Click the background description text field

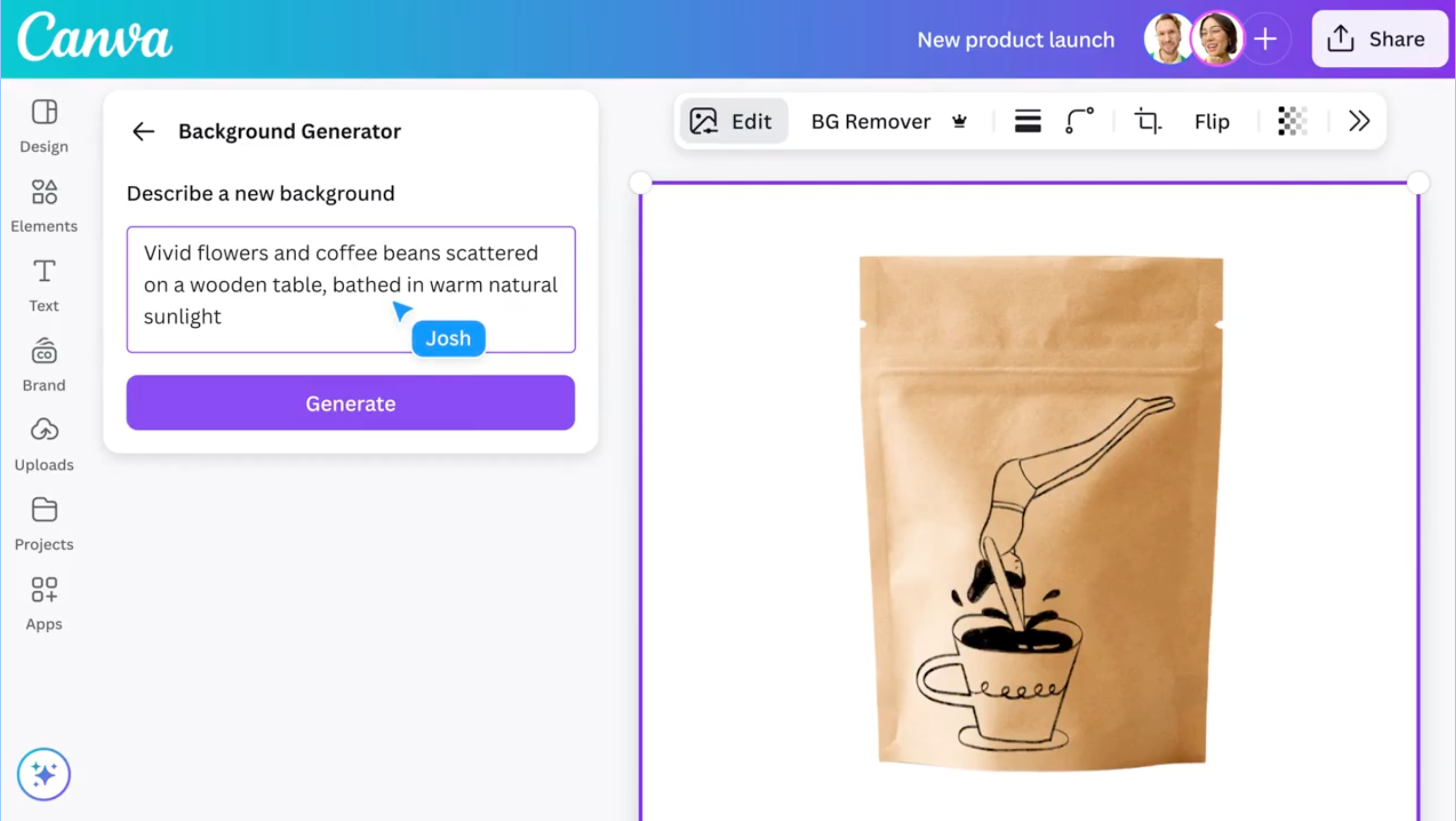click(x=351, y=289)
